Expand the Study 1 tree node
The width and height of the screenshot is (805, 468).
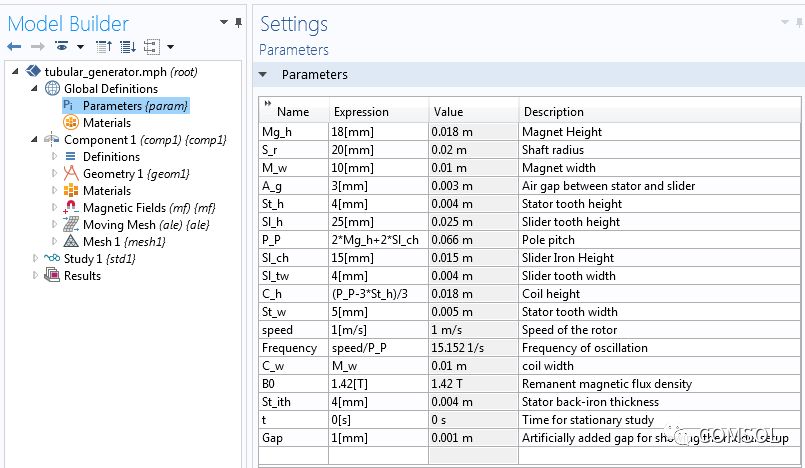tap(38, 259)
